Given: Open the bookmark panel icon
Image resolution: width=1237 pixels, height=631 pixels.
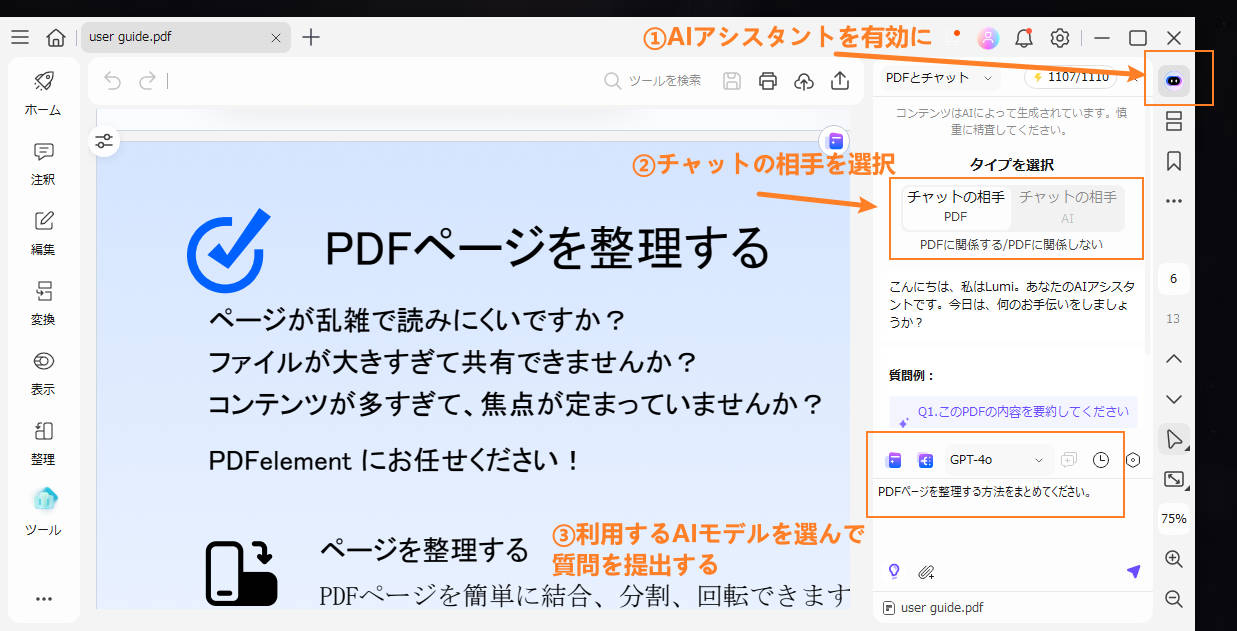Looking at the screenshot, I should click(1174, 161).
